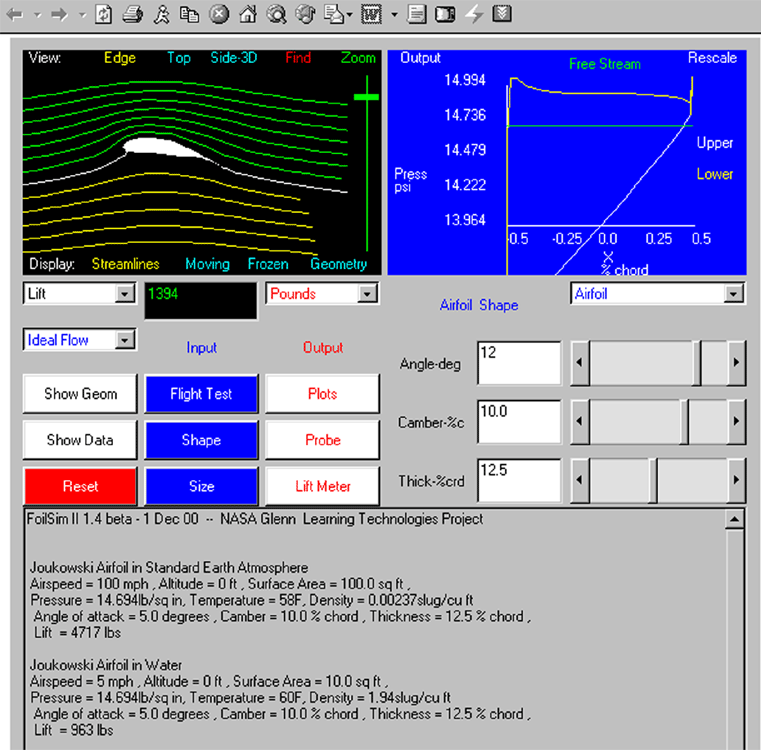Click the lightning bolt toolbar icon

tap(474, 14)
